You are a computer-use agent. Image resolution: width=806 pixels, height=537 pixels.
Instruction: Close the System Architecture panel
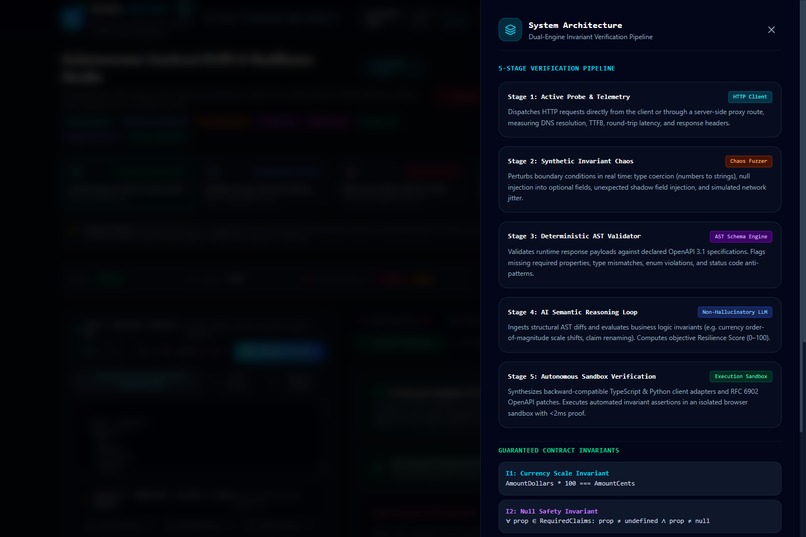point(771,30)
